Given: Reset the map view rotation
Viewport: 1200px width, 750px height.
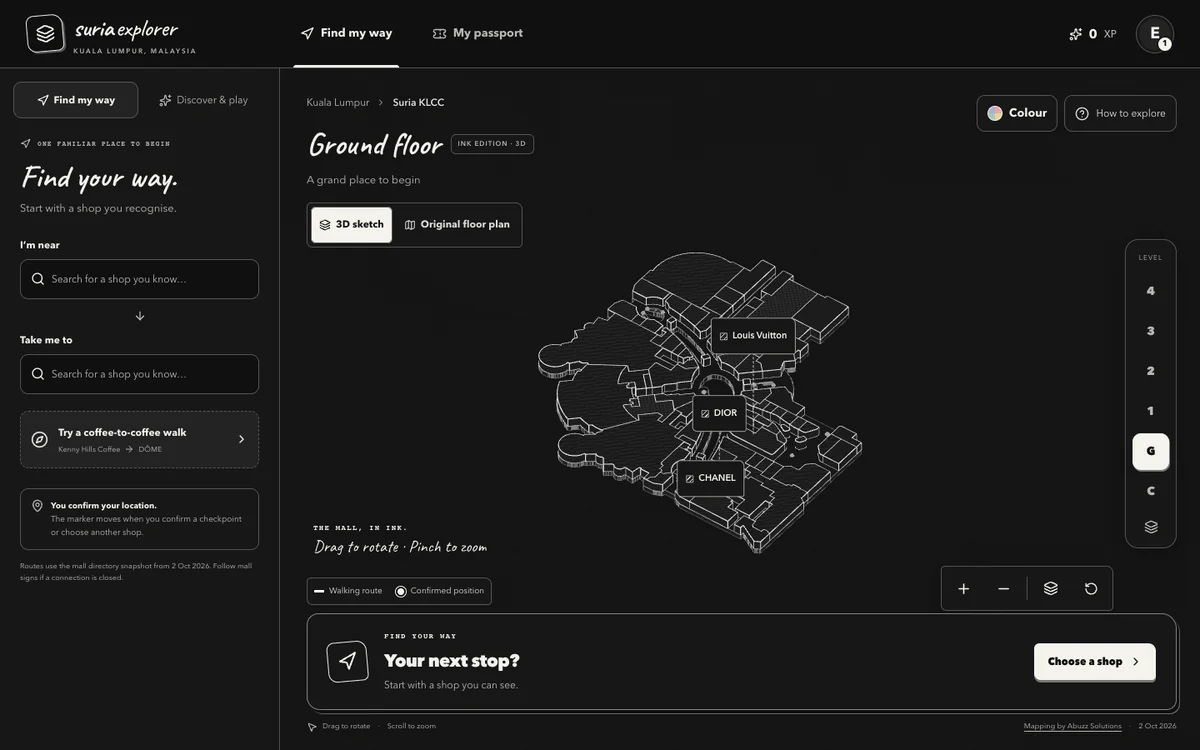Looking at the screenshot, I should (1091, 589).
